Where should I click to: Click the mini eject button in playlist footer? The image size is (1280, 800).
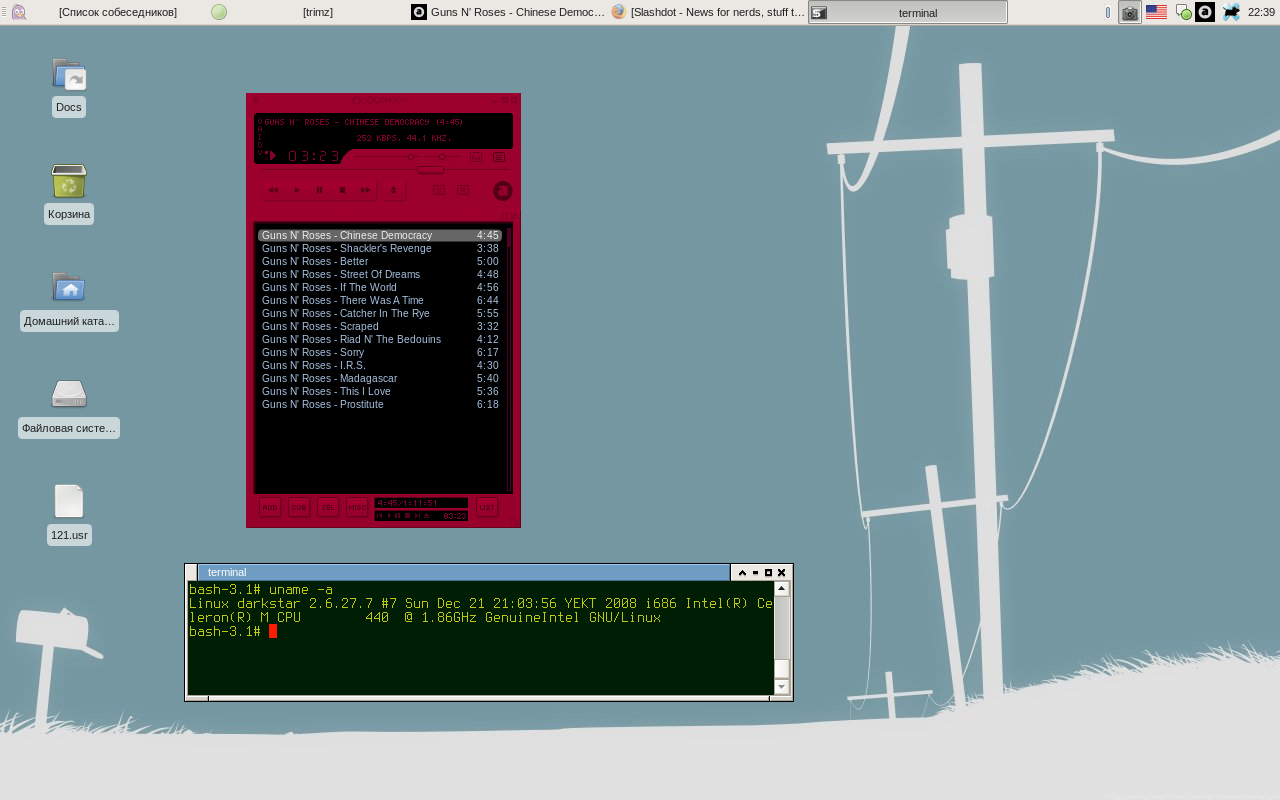coord(426,516)
